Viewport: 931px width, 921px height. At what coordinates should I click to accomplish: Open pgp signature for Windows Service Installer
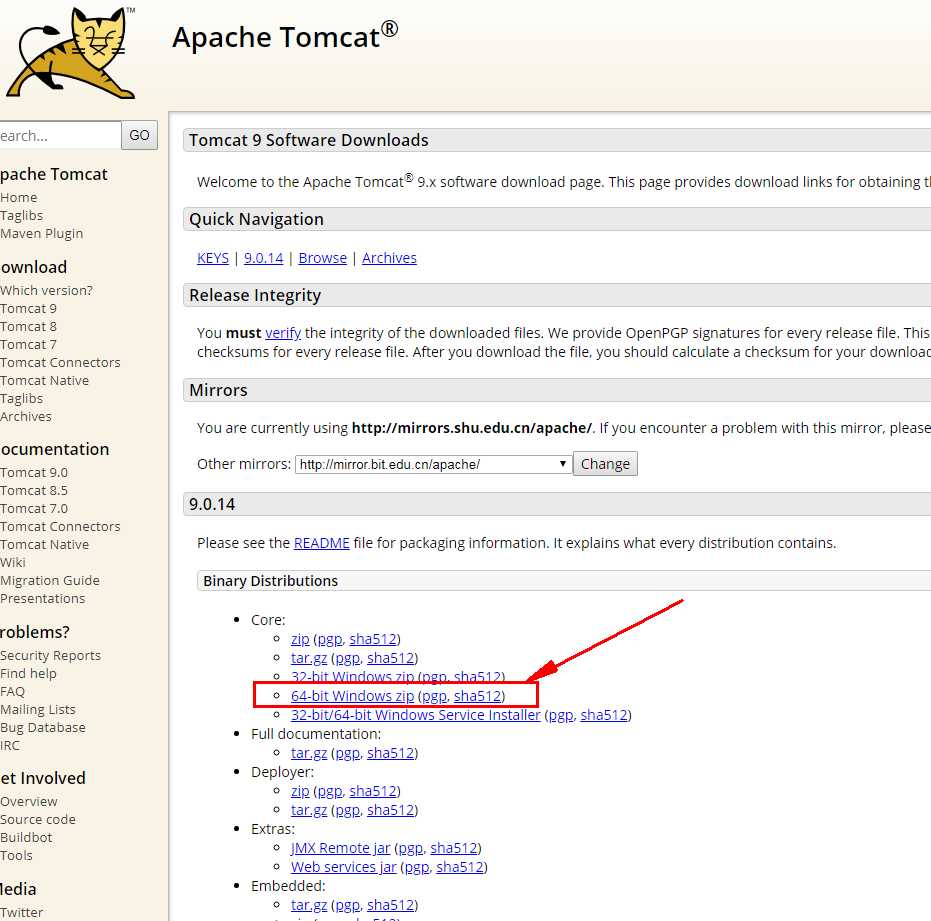(562, 715)
